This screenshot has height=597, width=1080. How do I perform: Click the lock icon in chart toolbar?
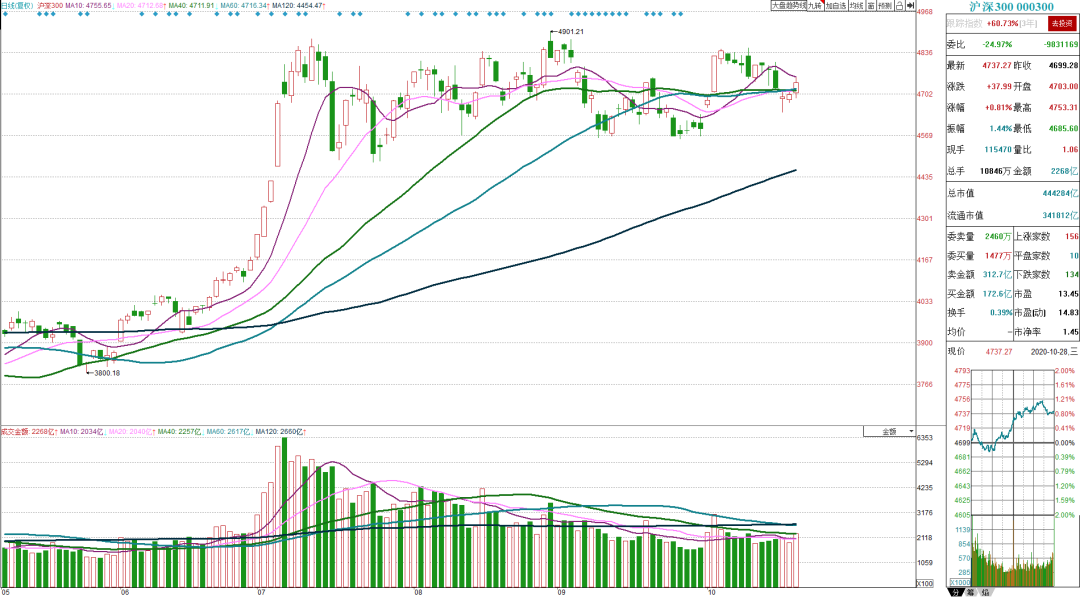(900, 6)
